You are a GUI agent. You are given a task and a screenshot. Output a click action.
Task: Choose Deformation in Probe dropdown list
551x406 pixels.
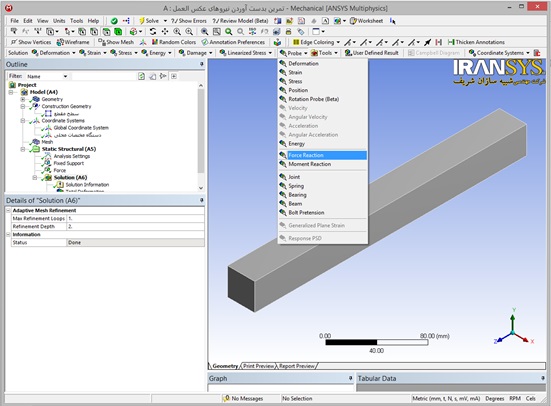(x=323, y=64)
